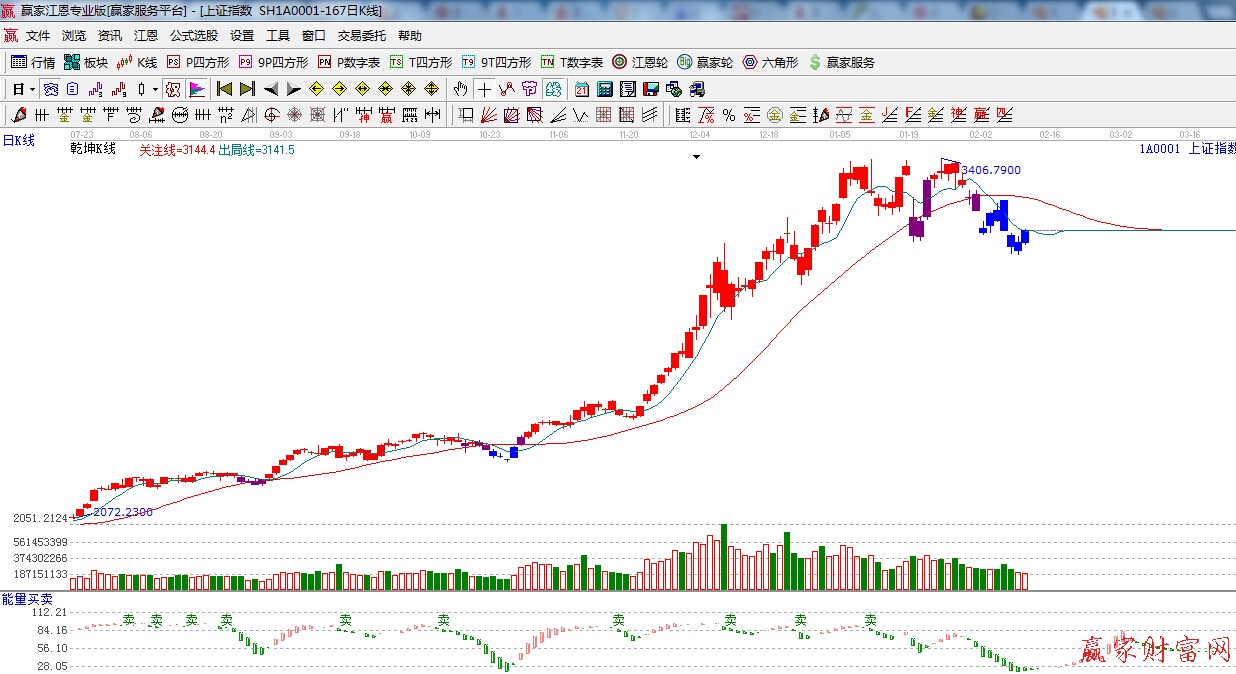This screenshot has width=1236, height=674.
Task: Open the 板块 sector view
Action: coord(86,62)
